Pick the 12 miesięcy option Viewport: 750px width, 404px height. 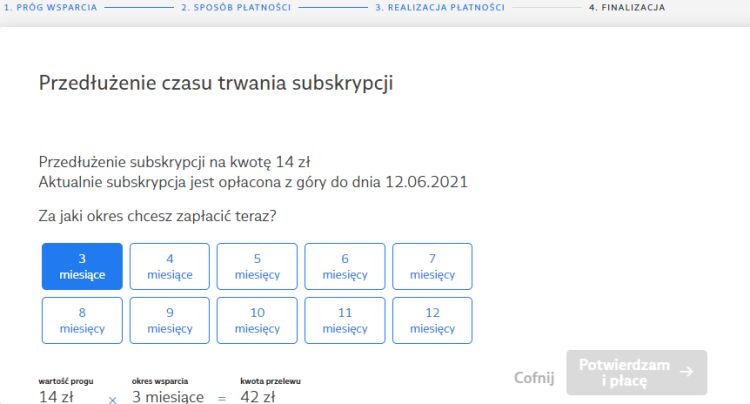[x=432, y=320]
